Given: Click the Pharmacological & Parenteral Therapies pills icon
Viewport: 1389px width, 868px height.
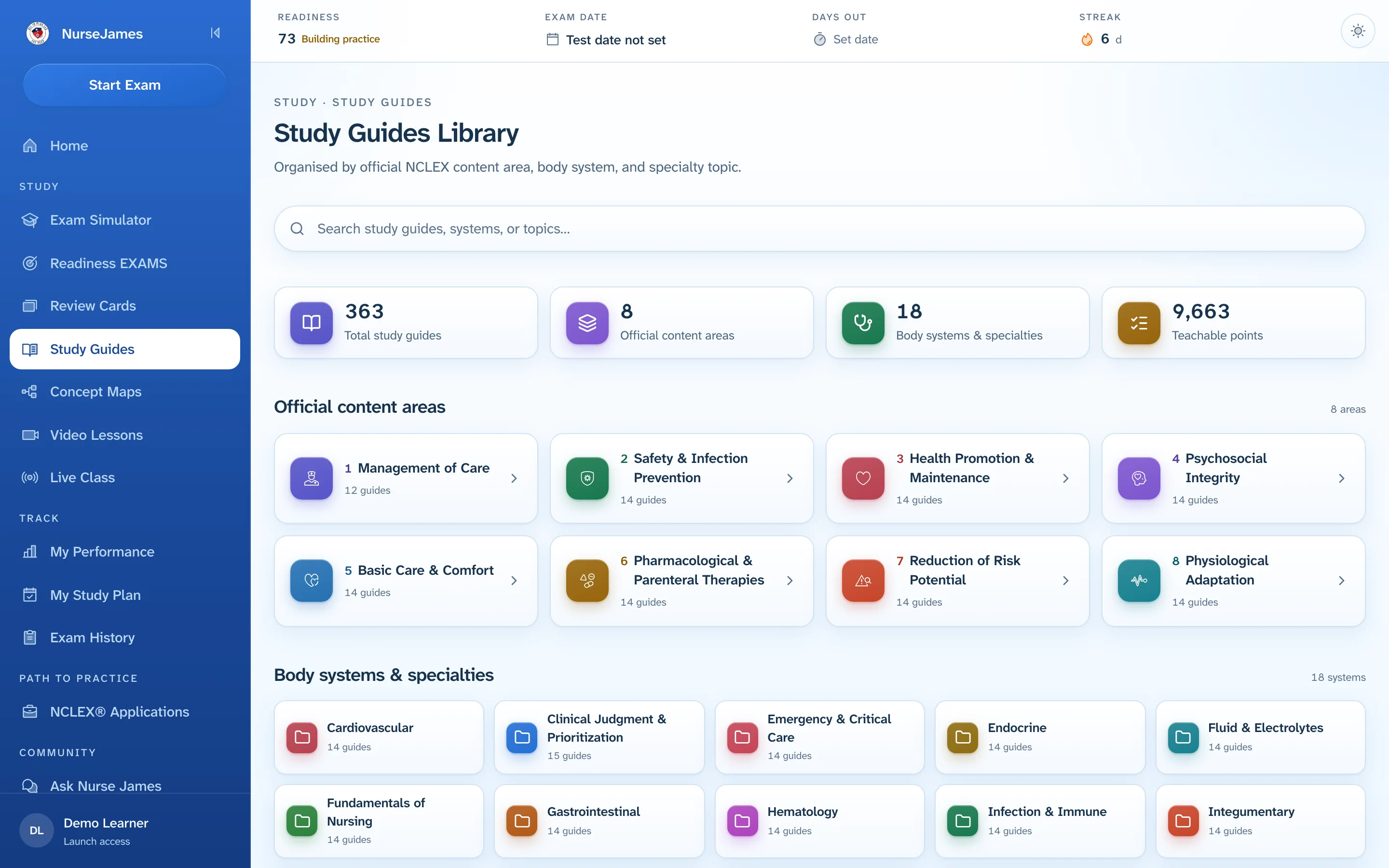Looking at the screenshot, I should click(x=586, y=581).
